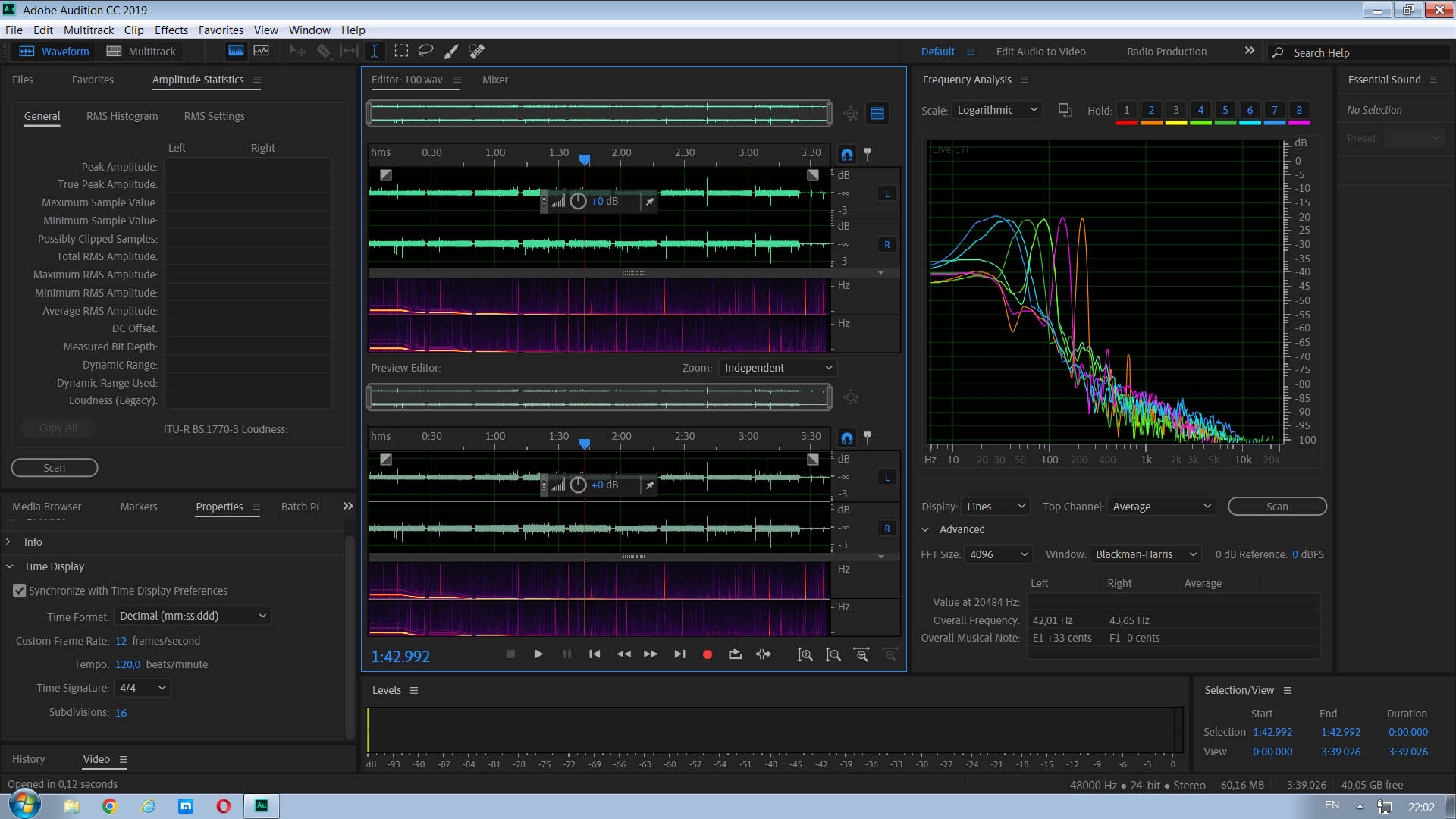Open FFT Size 4096 dropdown
This screenshot has width=1456, height=819.
pos(999,554)
